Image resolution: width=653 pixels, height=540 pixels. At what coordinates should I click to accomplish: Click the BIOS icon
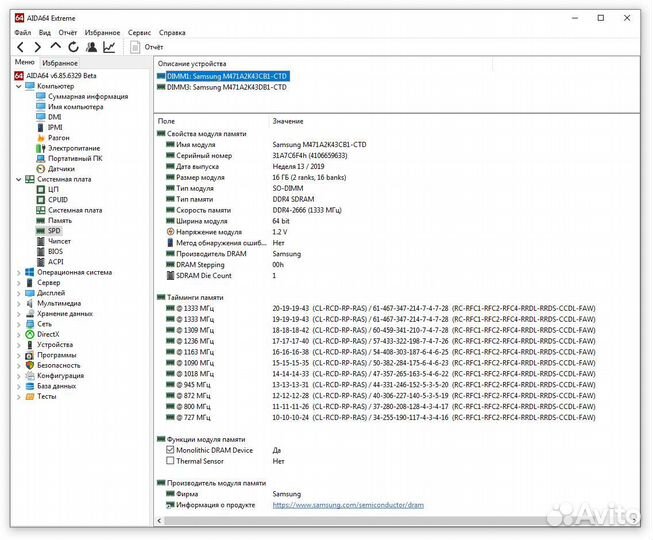pyautogui.click(x=40, y=252)
